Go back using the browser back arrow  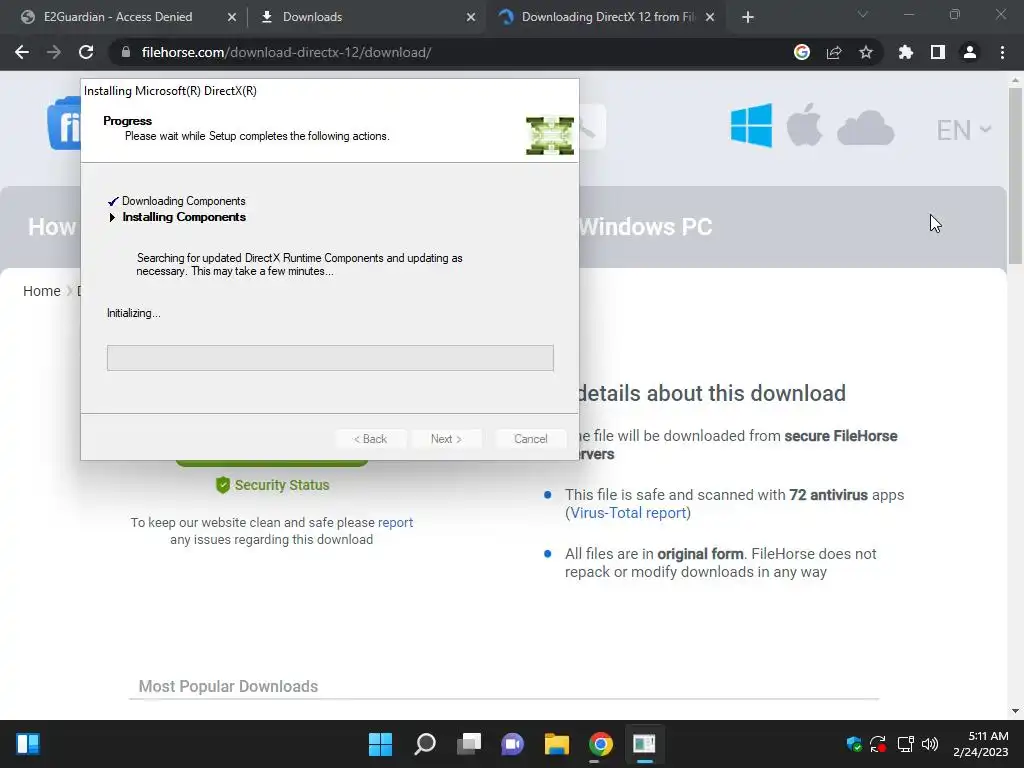[22, 52]
